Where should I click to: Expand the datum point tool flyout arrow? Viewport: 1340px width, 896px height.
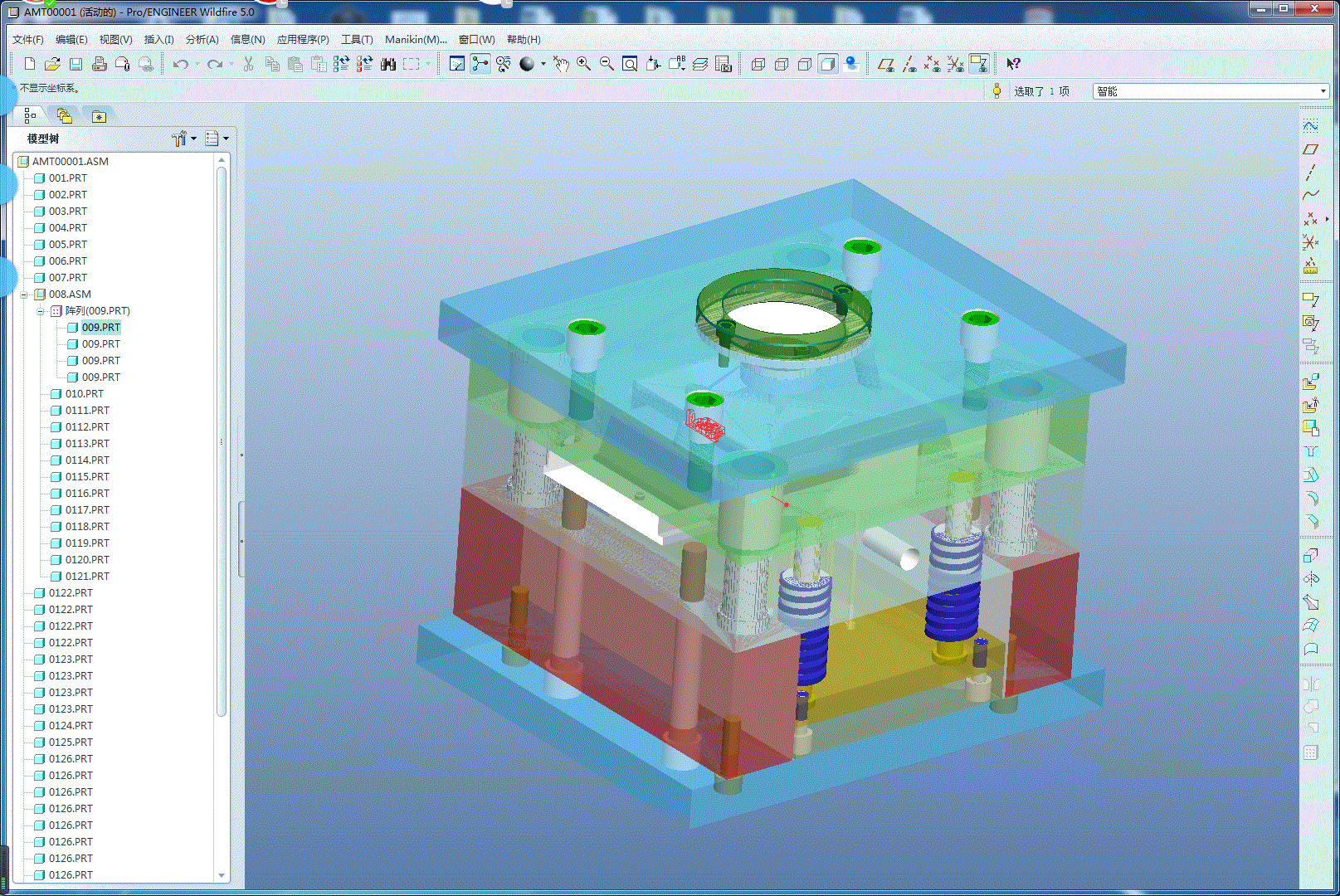(x=1327, y=219)
